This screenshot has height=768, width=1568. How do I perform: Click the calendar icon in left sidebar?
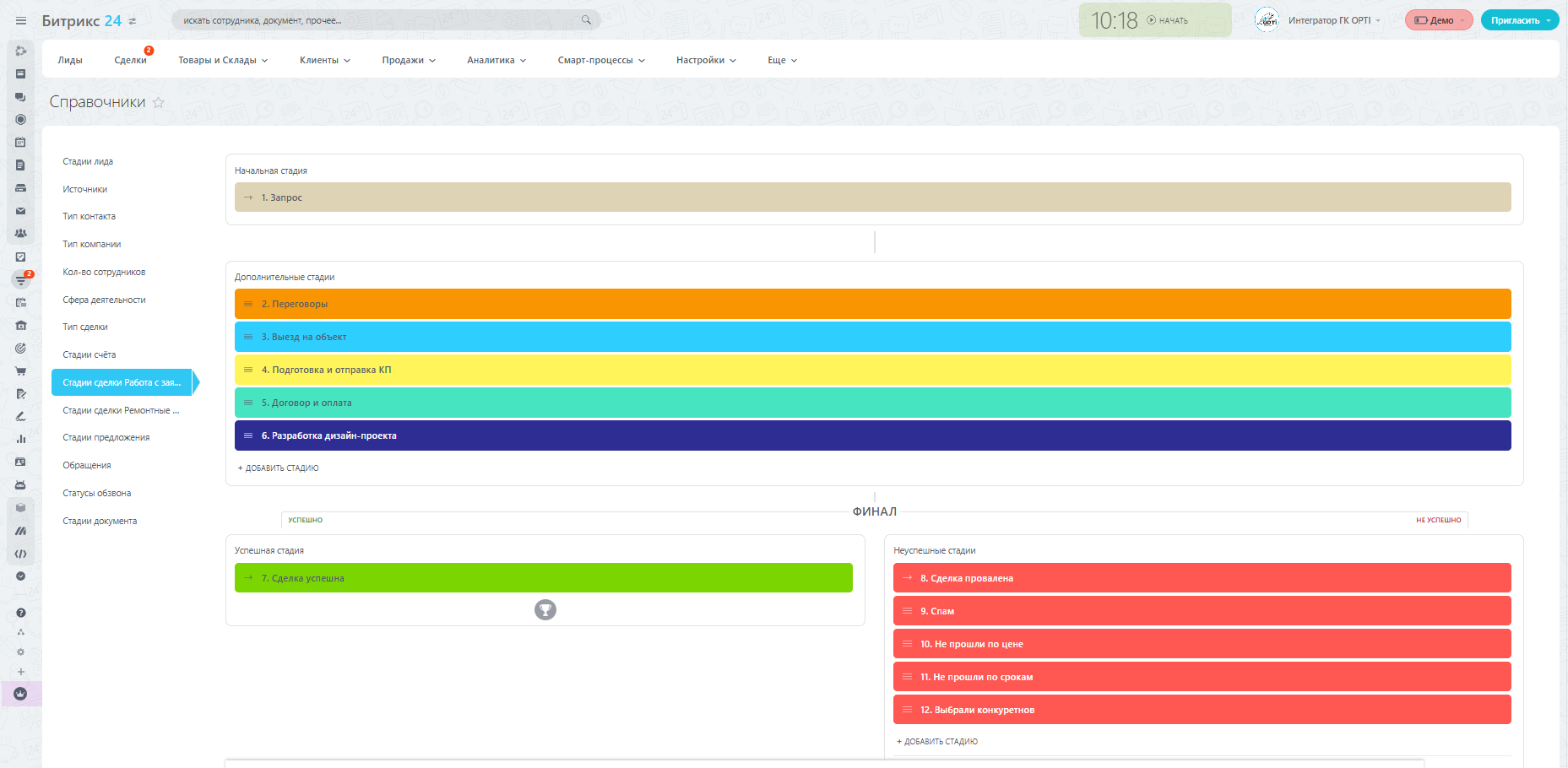pos(20,142)
